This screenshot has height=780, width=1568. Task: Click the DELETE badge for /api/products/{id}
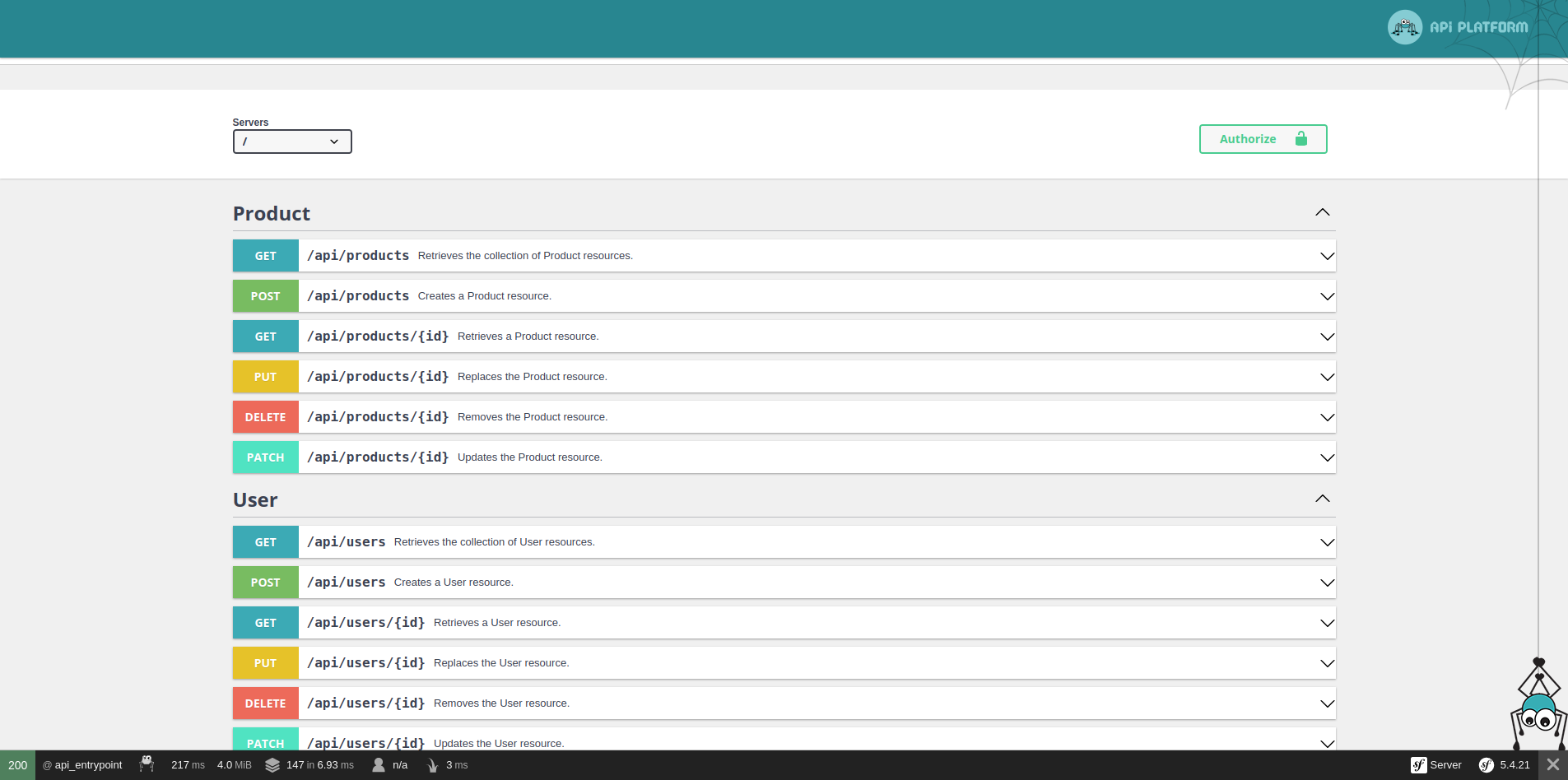coord(266,417)
